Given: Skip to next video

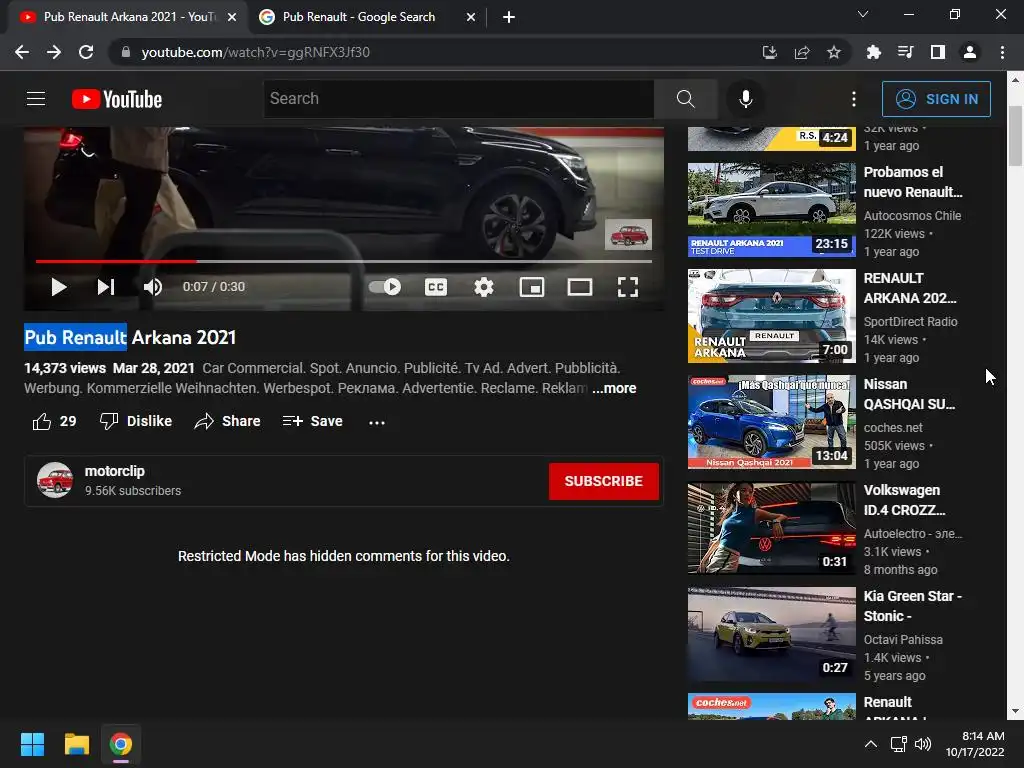Looking at the screenshot, I should tap(106, 287).
